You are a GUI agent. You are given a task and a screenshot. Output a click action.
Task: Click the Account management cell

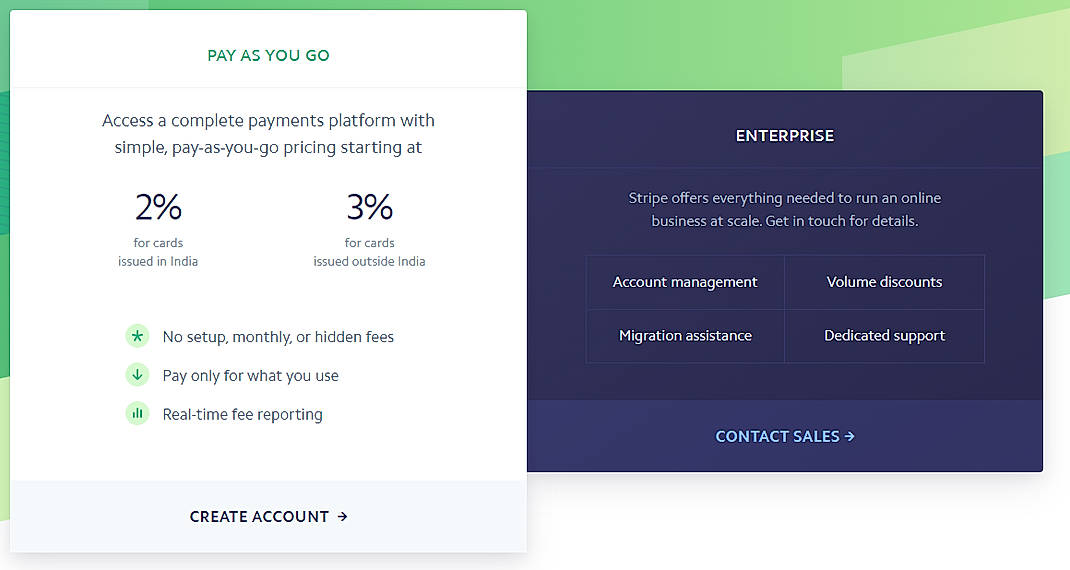685,282
